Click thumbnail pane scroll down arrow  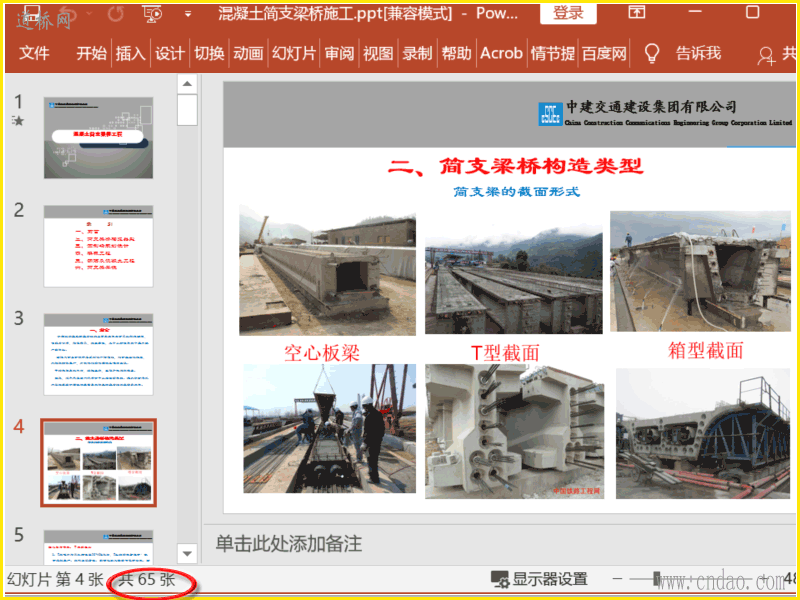coord(187,554)
